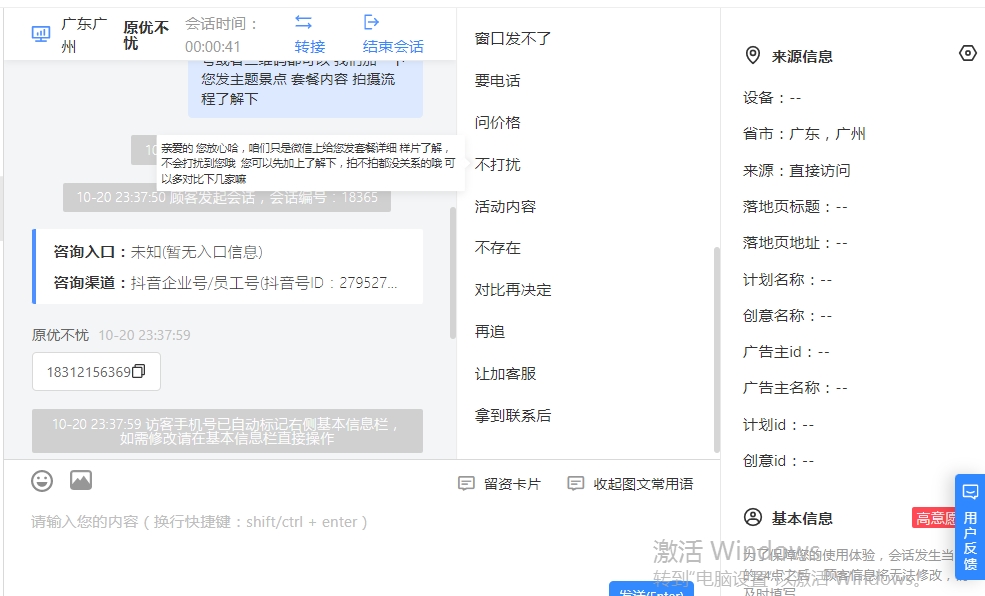This screenshot has width=985, height=596.
Task: Click the monitor device icon beside 广东广州
Action: (41, 34)
